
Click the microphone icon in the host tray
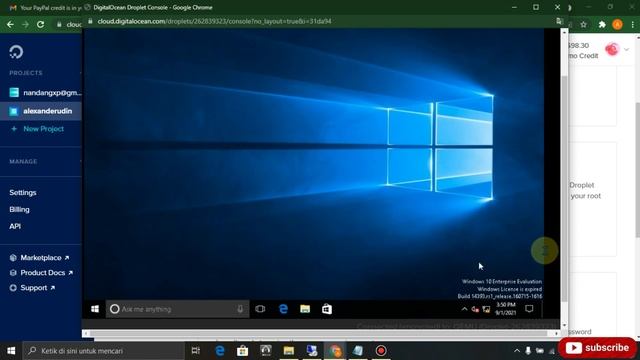point(528,351)
